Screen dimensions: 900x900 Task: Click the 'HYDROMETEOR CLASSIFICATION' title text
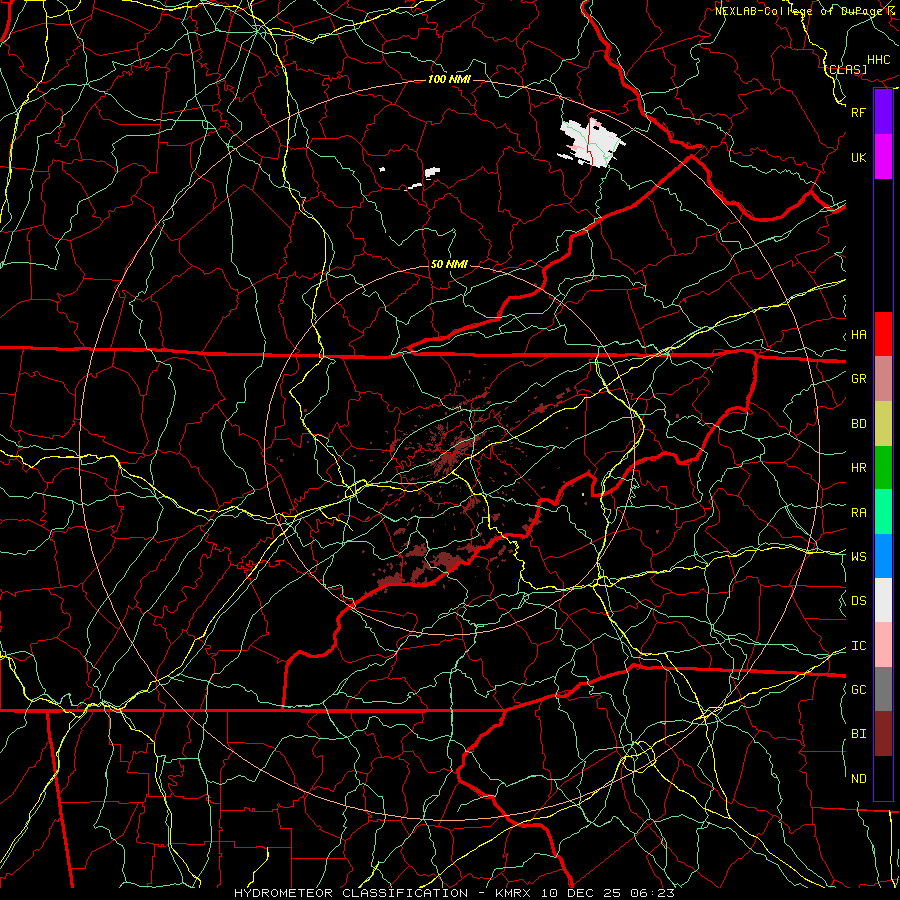click(351, 893)
